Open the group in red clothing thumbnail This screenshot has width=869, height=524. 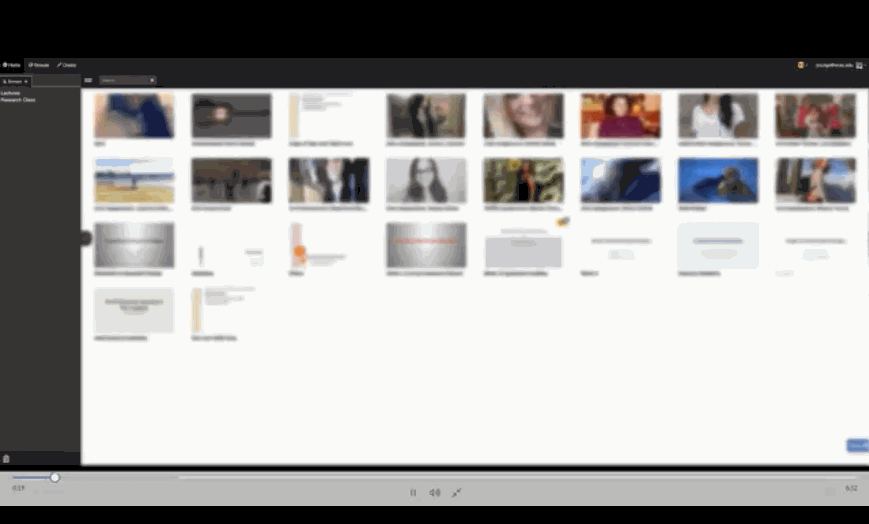816,115
